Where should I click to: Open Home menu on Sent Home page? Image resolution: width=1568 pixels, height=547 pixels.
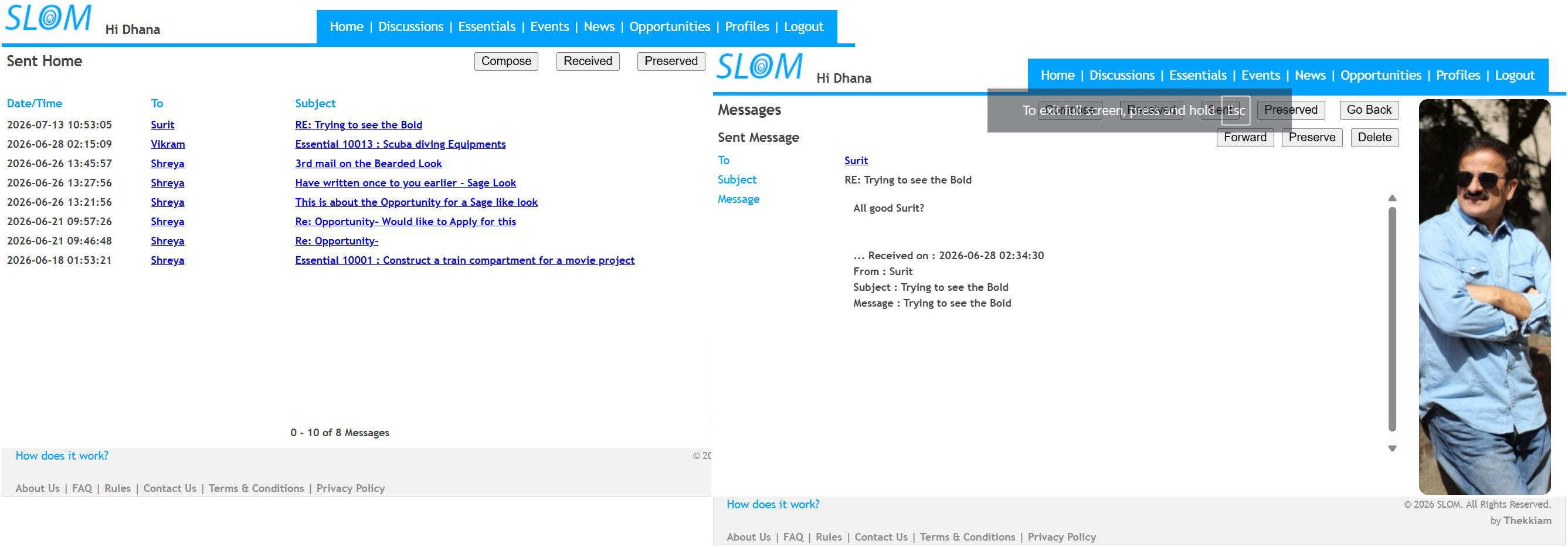(x=347, y=27)
